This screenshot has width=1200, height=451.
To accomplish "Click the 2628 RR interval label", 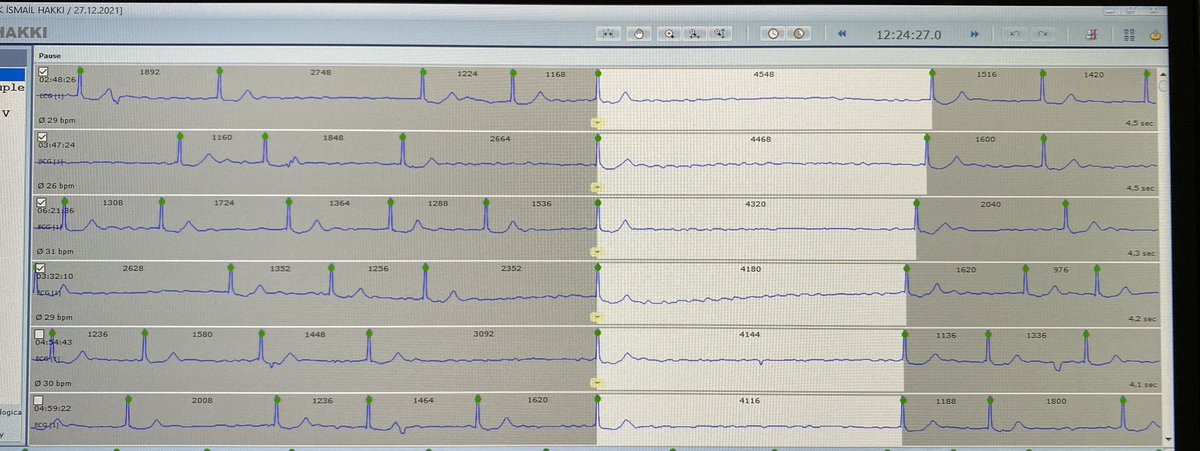I will point(133,269).
